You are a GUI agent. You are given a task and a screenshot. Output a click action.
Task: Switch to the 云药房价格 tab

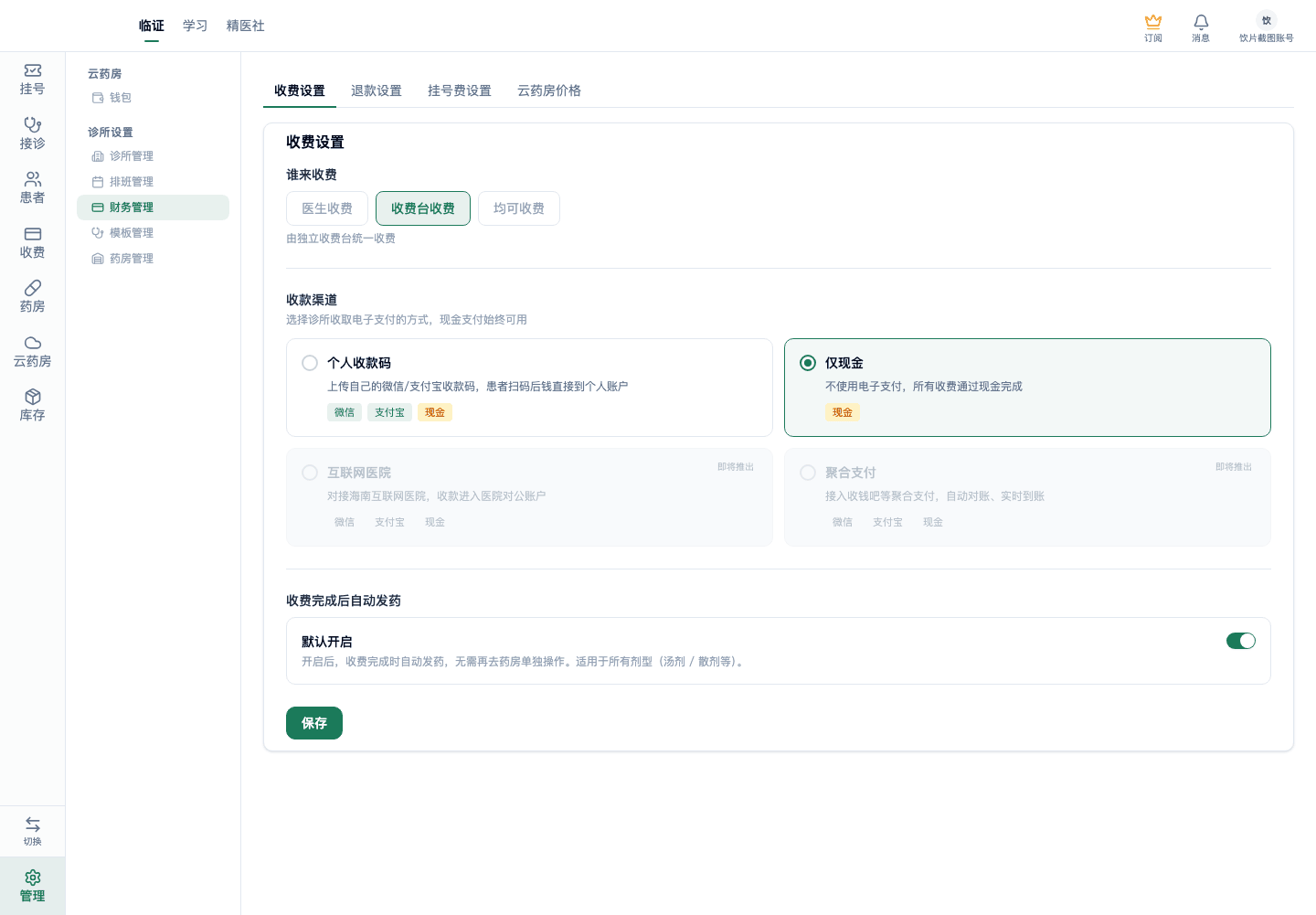click(x=549, y=90)
